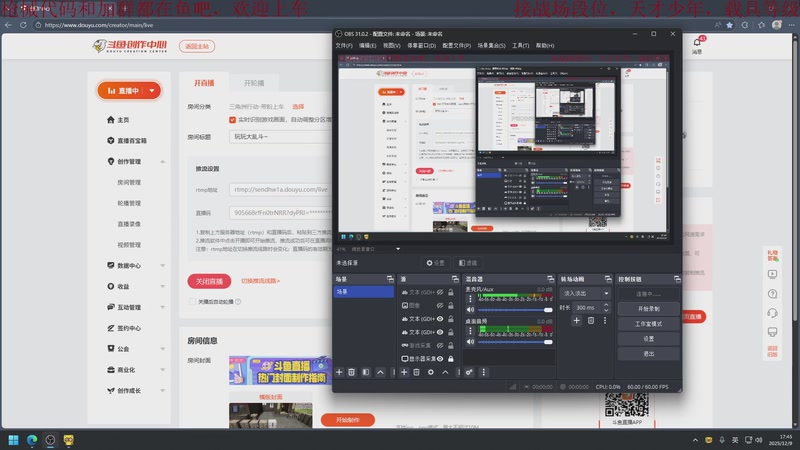Add a new scene in OBS
800x450 pixels.
click(339, 372)
